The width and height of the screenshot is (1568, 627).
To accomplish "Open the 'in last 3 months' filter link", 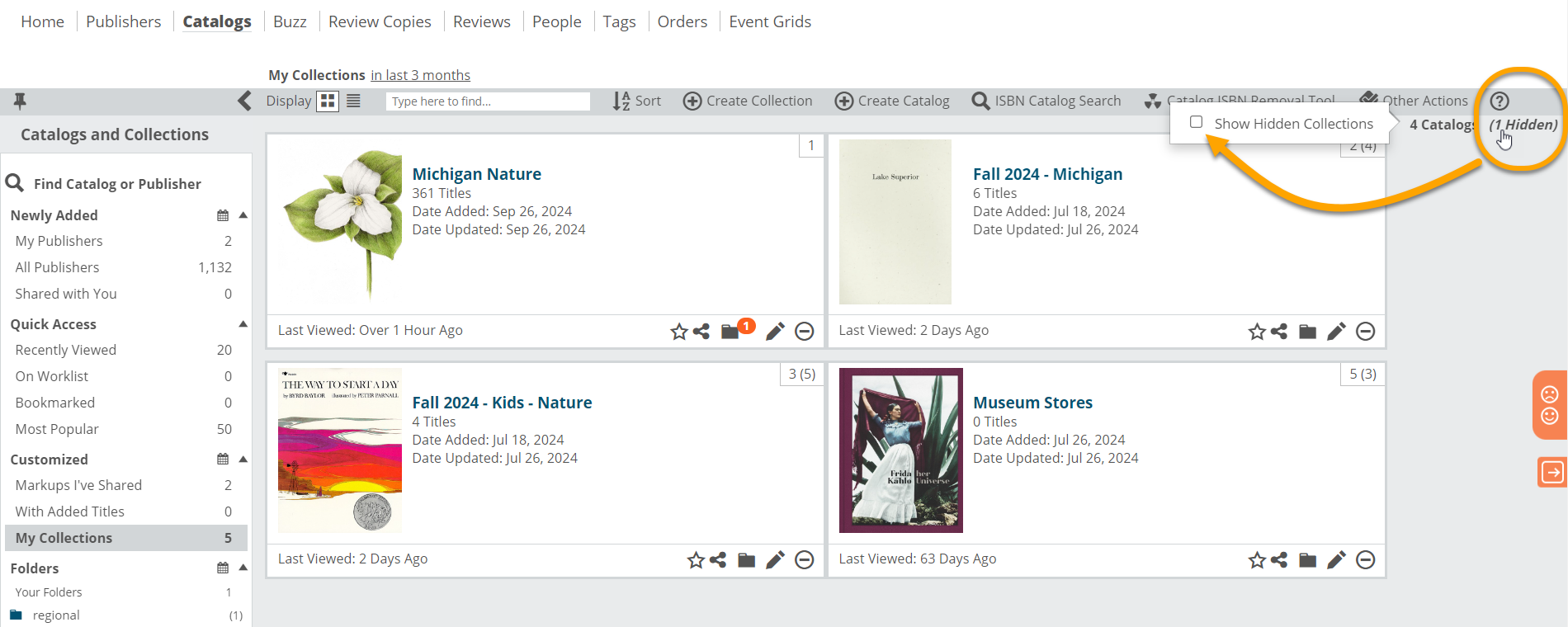I will (420, 75).
